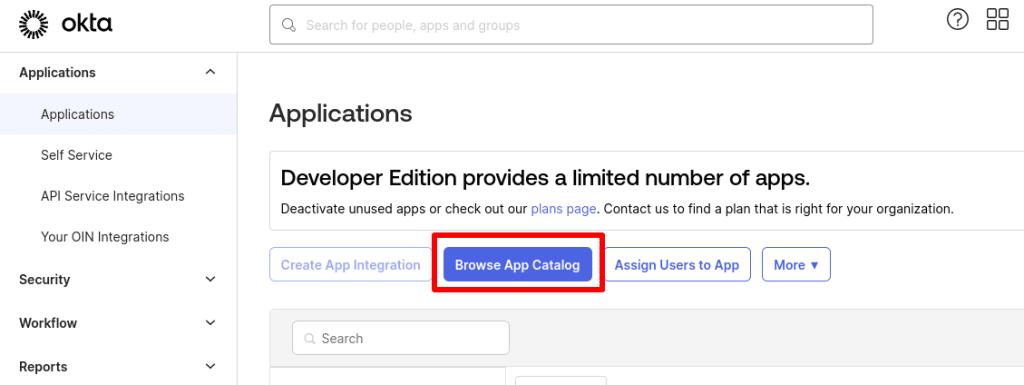This screenshot has height=385, width=1024.
Task: Click the Okta logo
Action: click(65, 24)
